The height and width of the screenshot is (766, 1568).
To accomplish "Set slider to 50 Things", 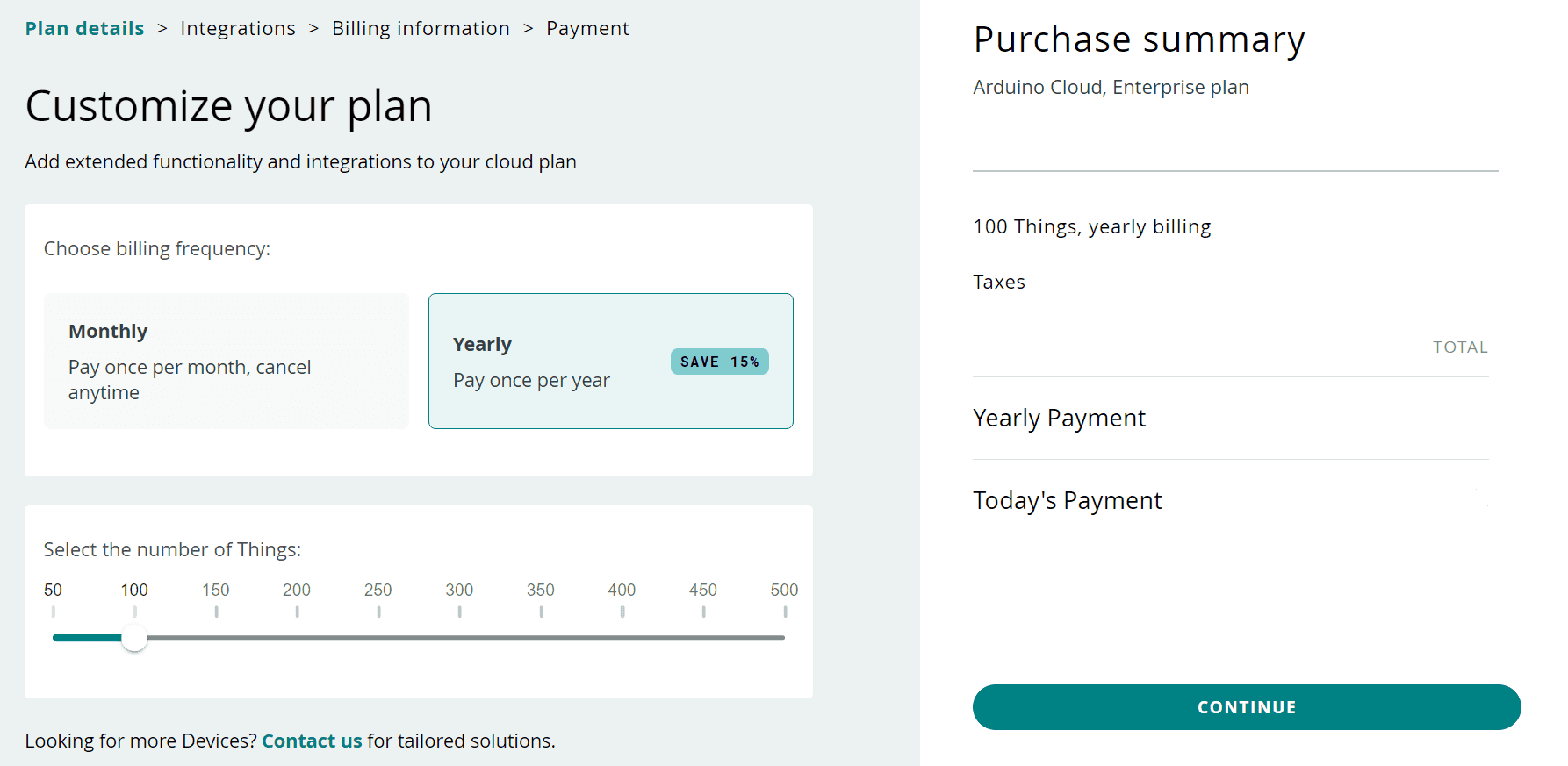I will coord(54,638).
